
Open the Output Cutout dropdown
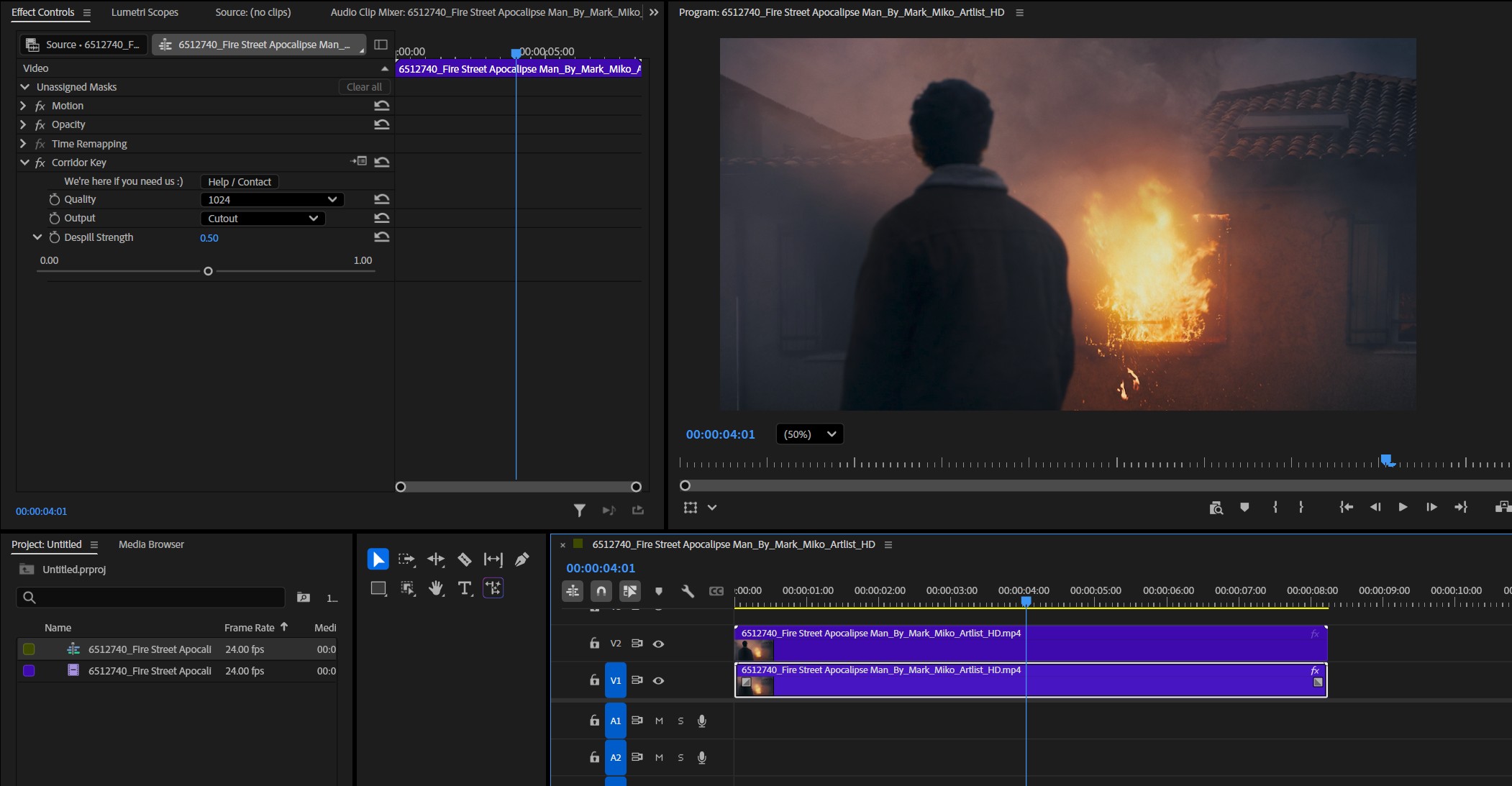pos(262,219)
